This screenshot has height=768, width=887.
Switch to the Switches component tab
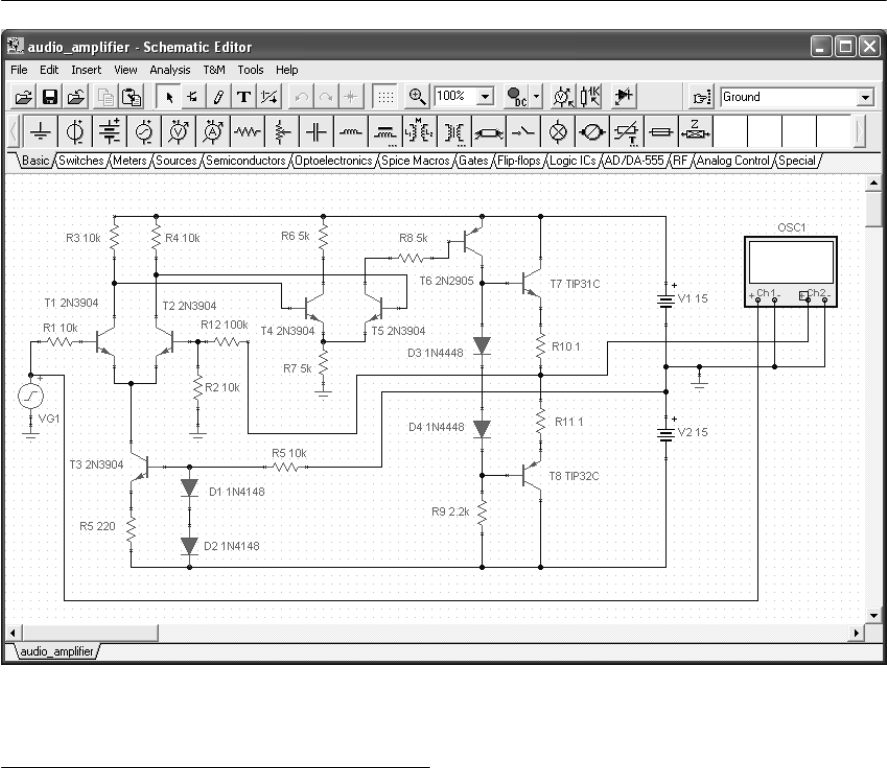81,161
